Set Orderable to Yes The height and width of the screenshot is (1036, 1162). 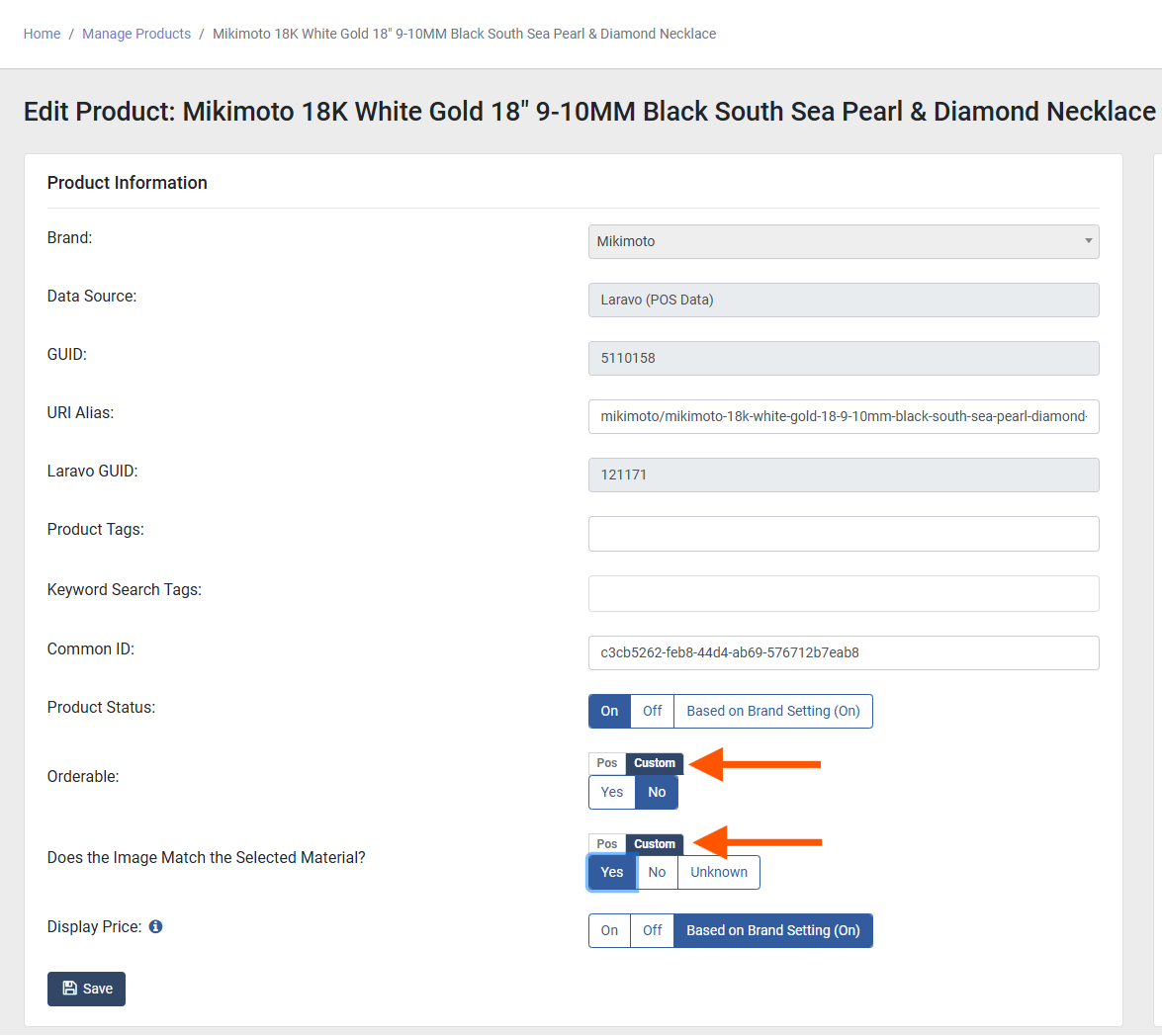click(x=612, y=792)
